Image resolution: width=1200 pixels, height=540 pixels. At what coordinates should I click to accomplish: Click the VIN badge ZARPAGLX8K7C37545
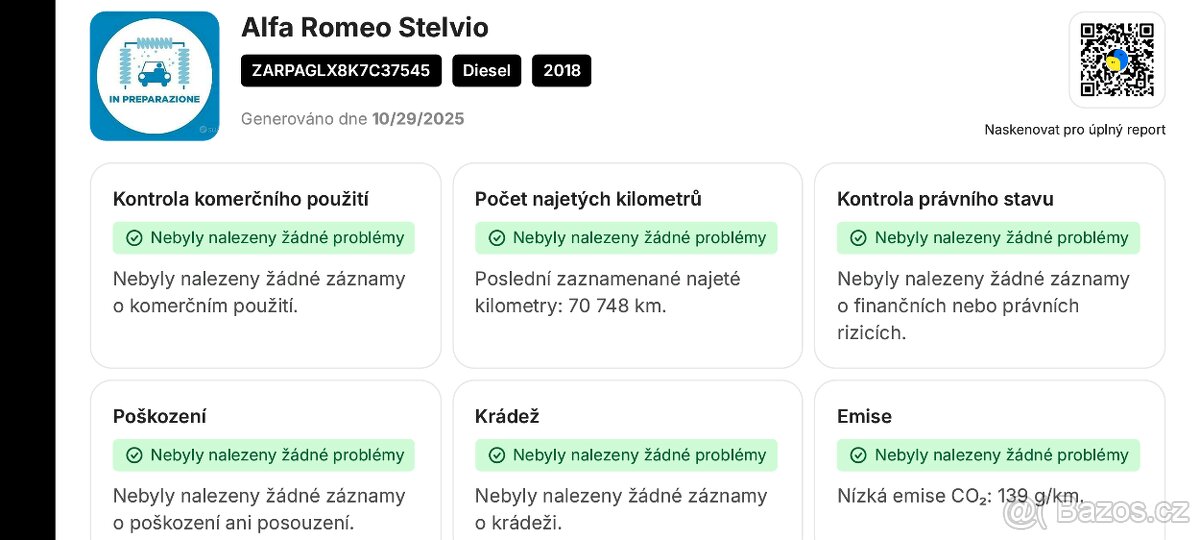tap(341, 70)
